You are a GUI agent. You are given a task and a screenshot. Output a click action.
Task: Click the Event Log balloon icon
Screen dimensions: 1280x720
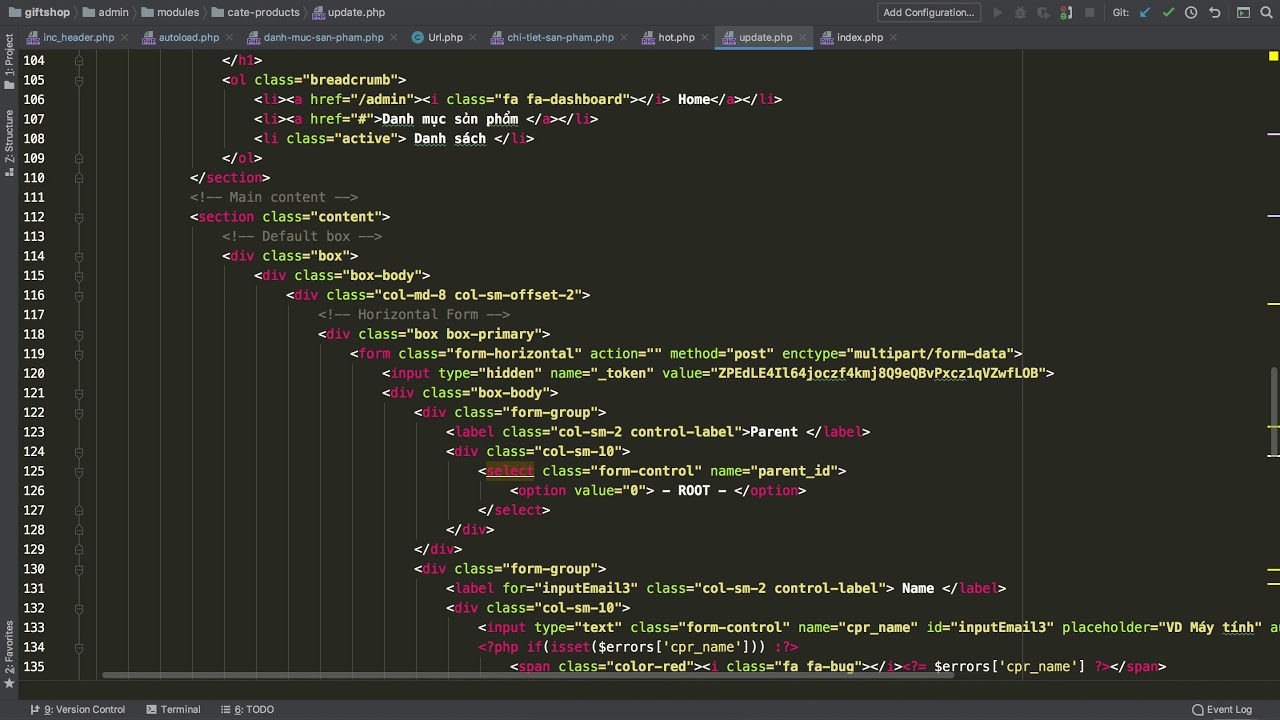tap(1196, 710)
